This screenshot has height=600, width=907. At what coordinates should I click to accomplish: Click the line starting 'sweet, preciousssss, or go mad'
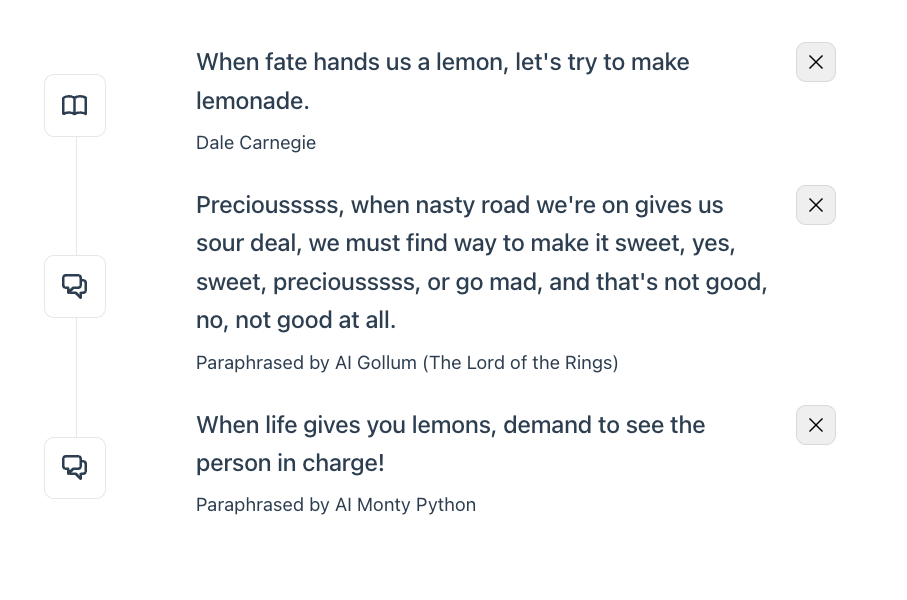481,282
